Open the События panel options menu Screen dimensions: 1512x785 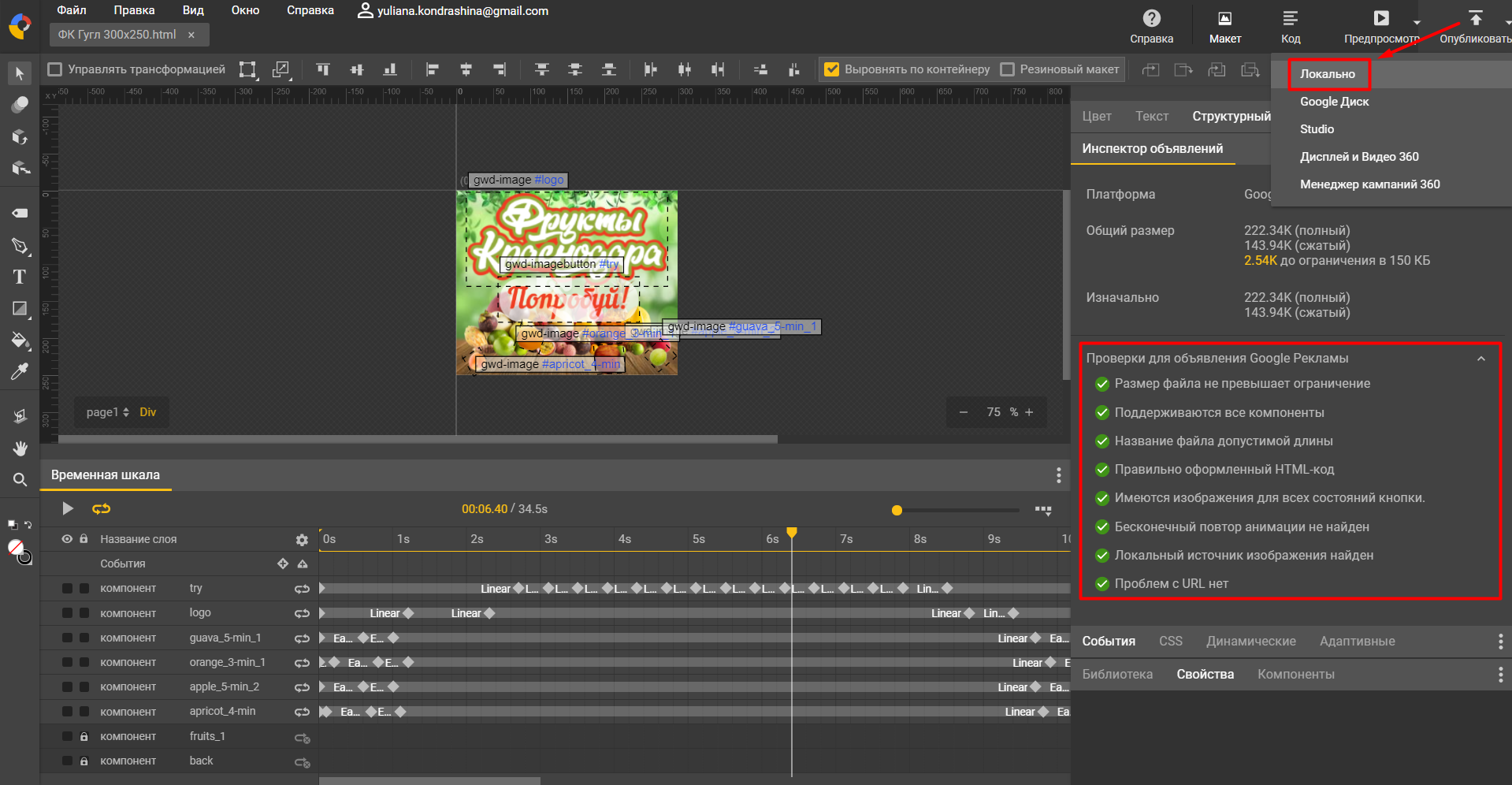(x=1500, y=642)
